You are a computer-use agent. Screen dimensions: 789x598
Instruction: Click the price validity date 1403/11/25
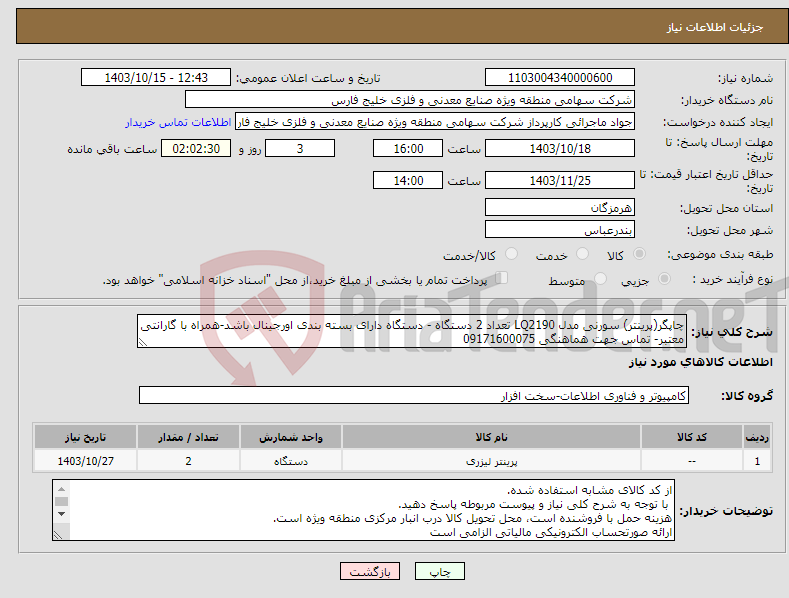[x=560, y=180]
